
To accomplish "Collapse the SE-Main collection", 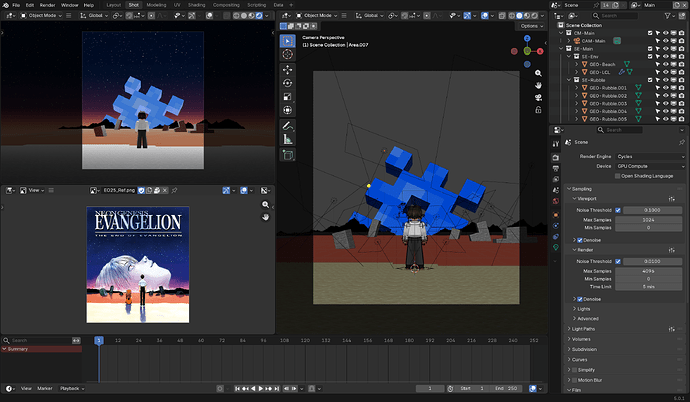I will [561, 49].
